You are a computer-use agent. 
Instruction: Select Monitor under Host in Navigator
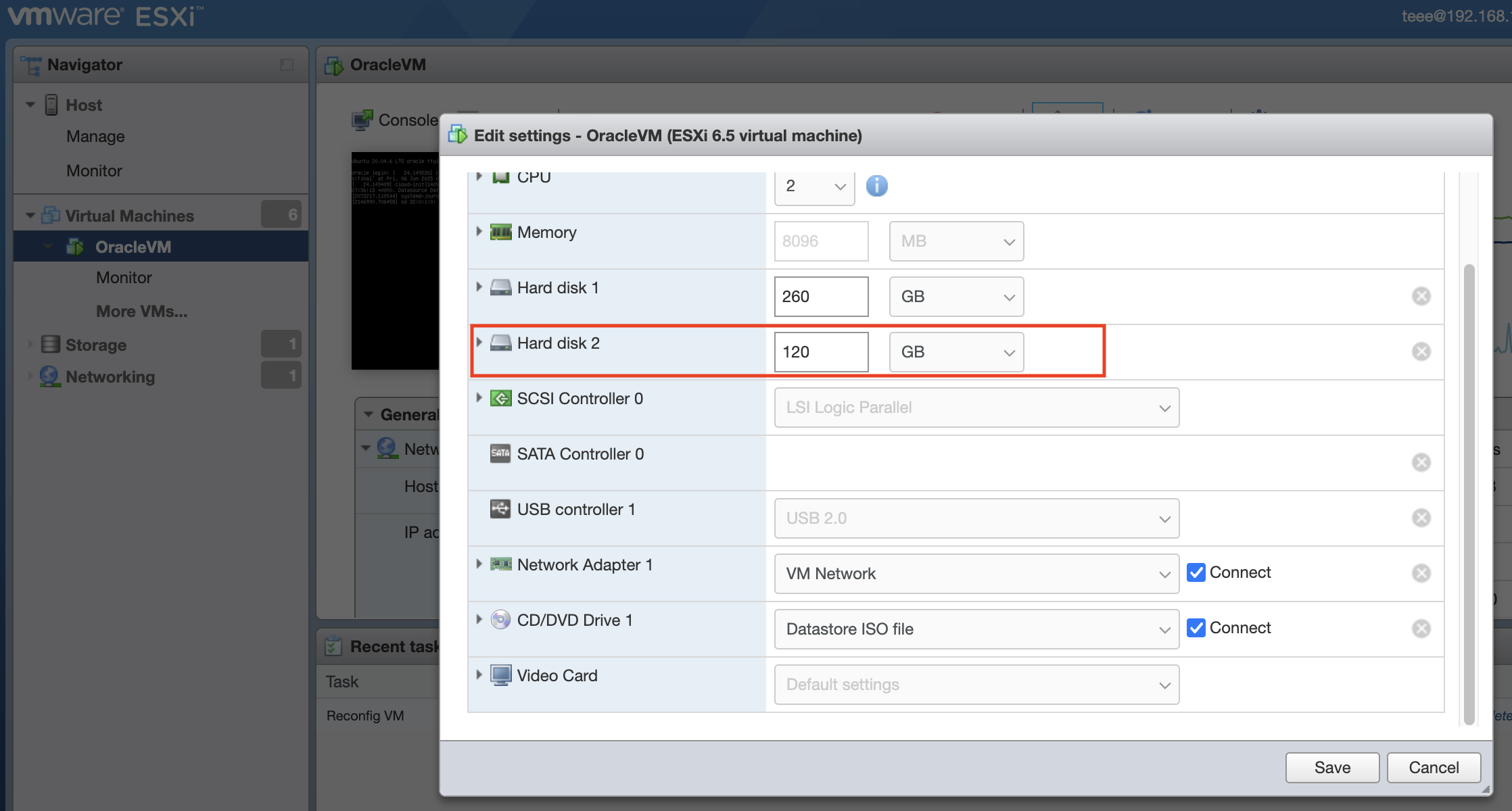coord(94,170)
